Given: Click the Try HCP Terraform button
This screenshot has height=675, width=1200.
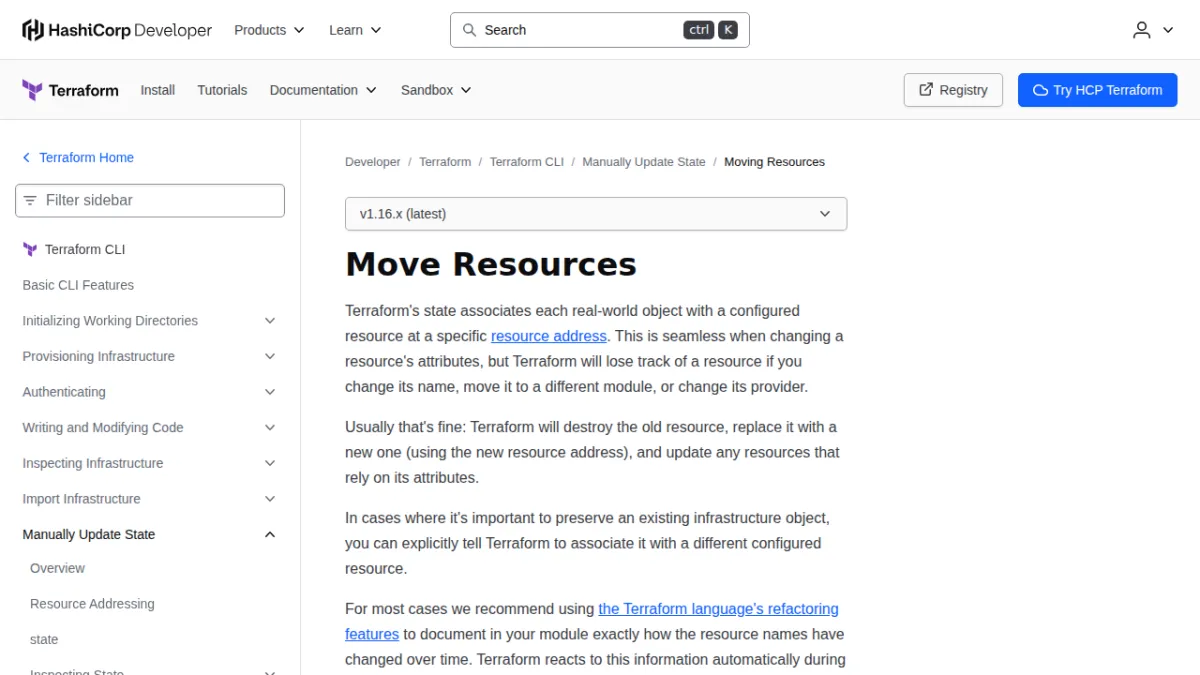Looking at the screenshot, I should pyautogui.click(x=1098, y=90).
